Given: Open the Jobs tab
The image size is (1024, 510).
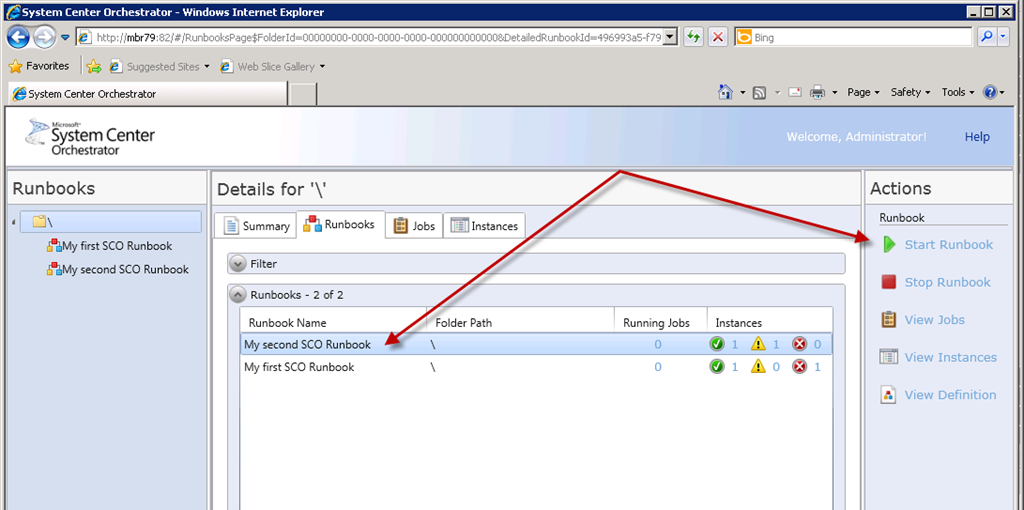Looking at the screenshot, I should [x=413, y=226].
